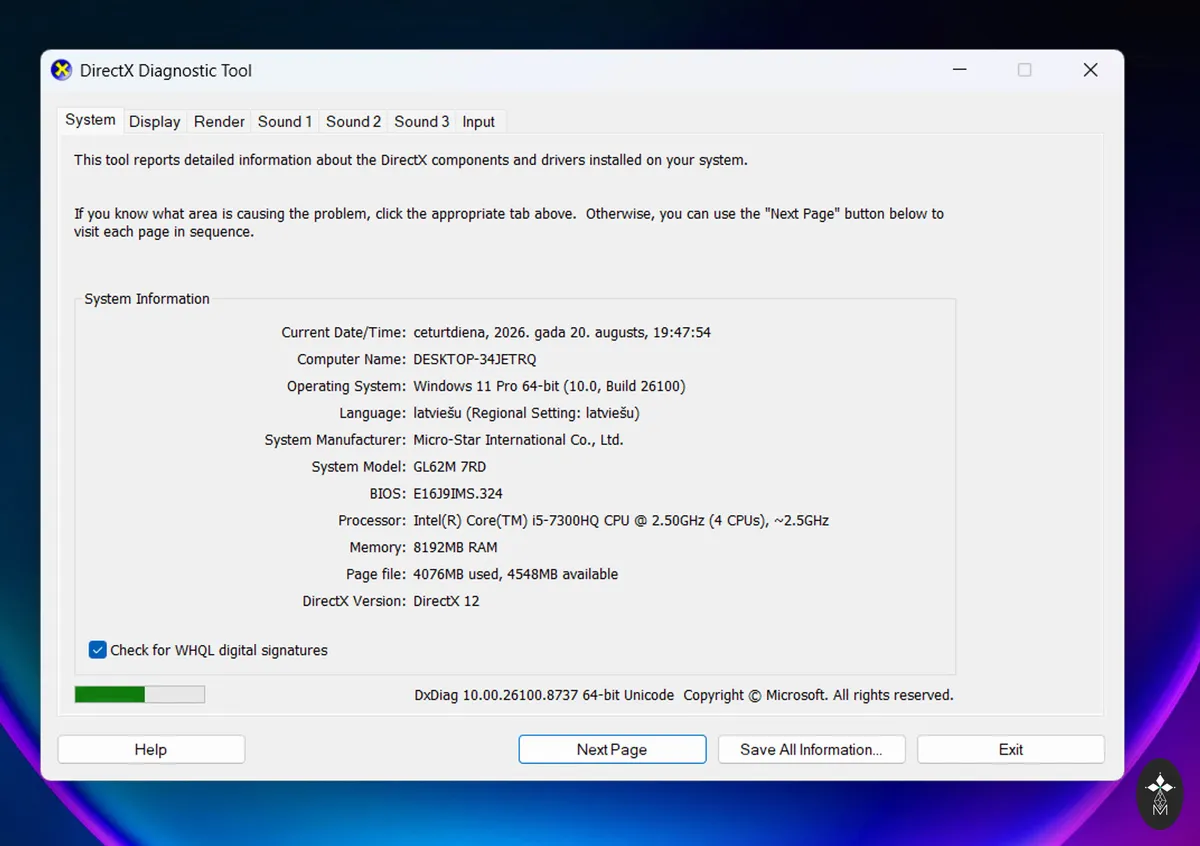Close the DirectX Diagnostic Tool window
Image resolution: width=1200 pixels, height=846 pixels.
coord(1091,70)
